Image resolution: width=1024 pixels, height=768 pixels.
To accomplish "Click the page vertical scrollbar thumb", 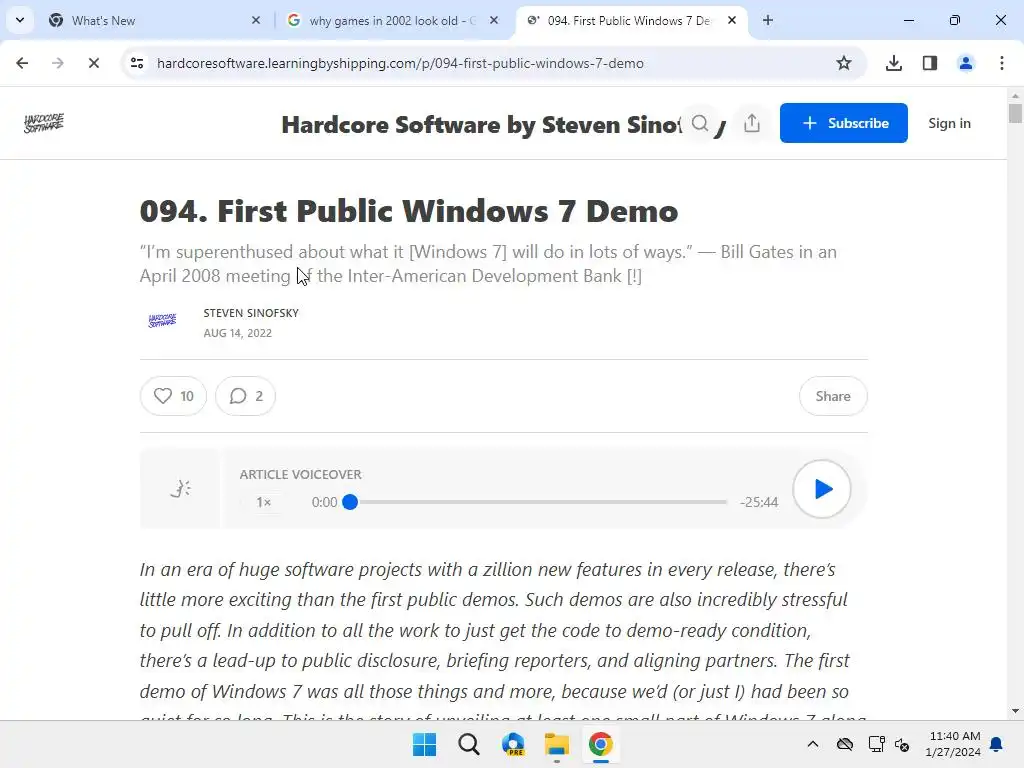I will (x=1015, y=113).
